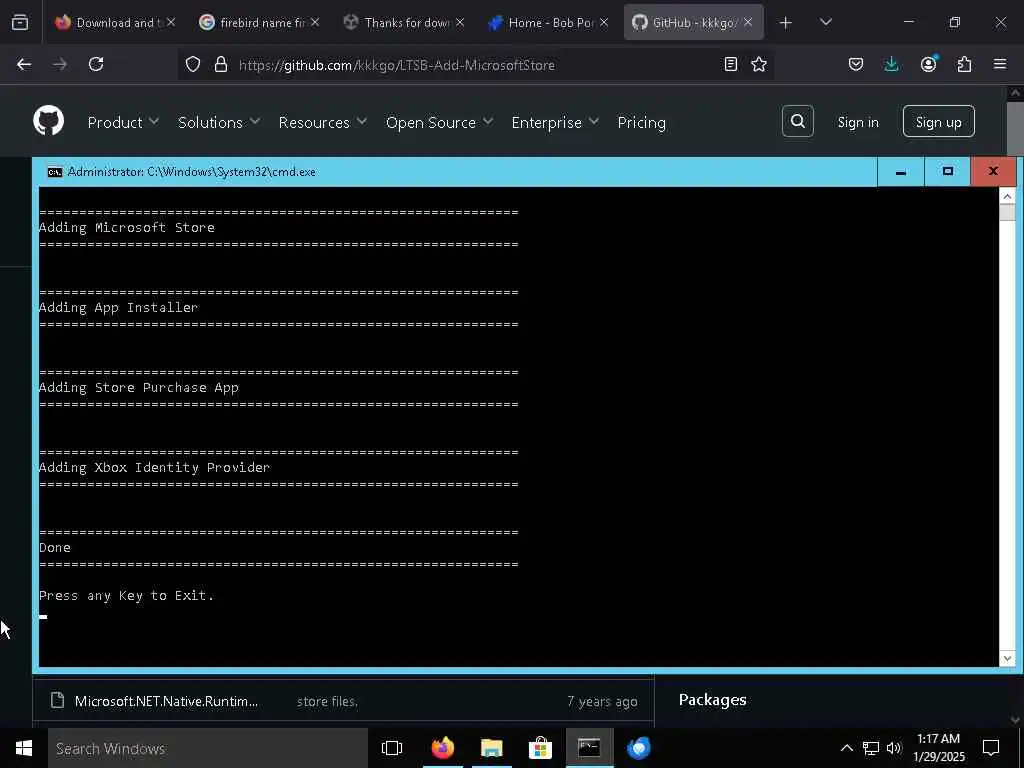Close the 'Home - Bob Por' tab
This screenshot has width=1024, height=768.
point(604,22)
